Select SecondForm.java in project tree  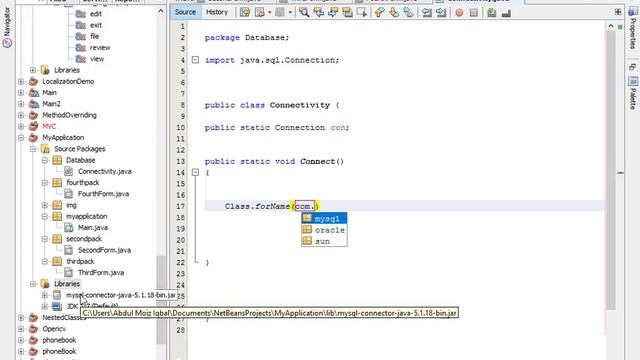[104, 250]
